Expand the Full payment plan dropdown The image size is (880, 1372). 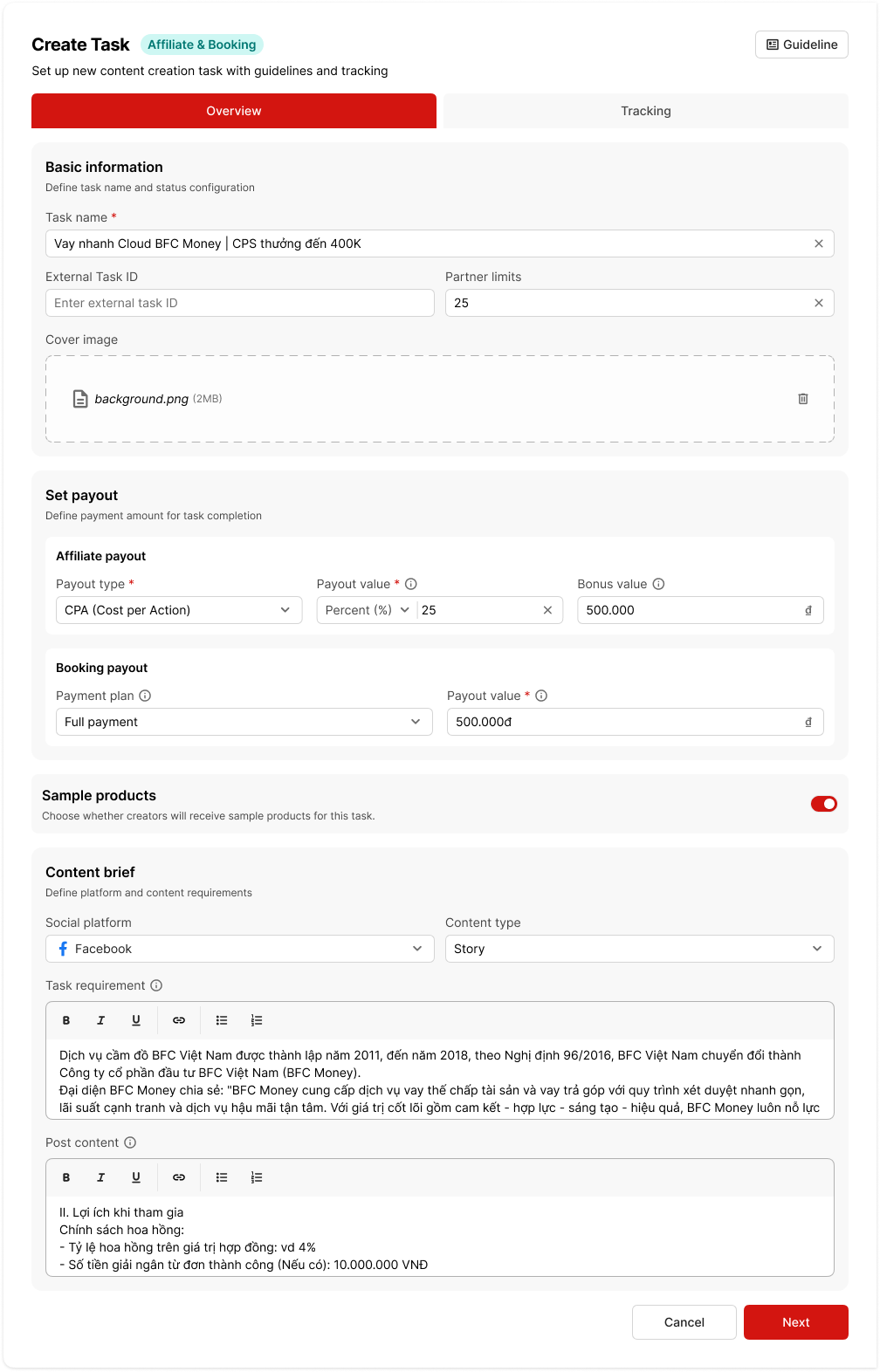tap(244, 722)
